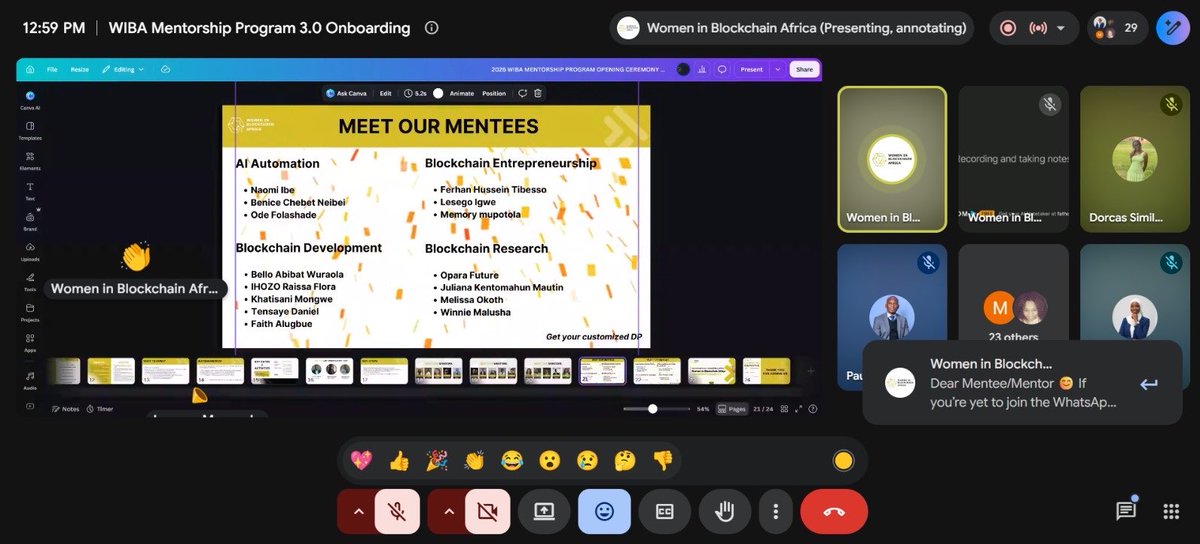Select Dorcas Simil participant tile
Screen dimensions: 1200x544
pyautogui.click(x=1134, y=158)
